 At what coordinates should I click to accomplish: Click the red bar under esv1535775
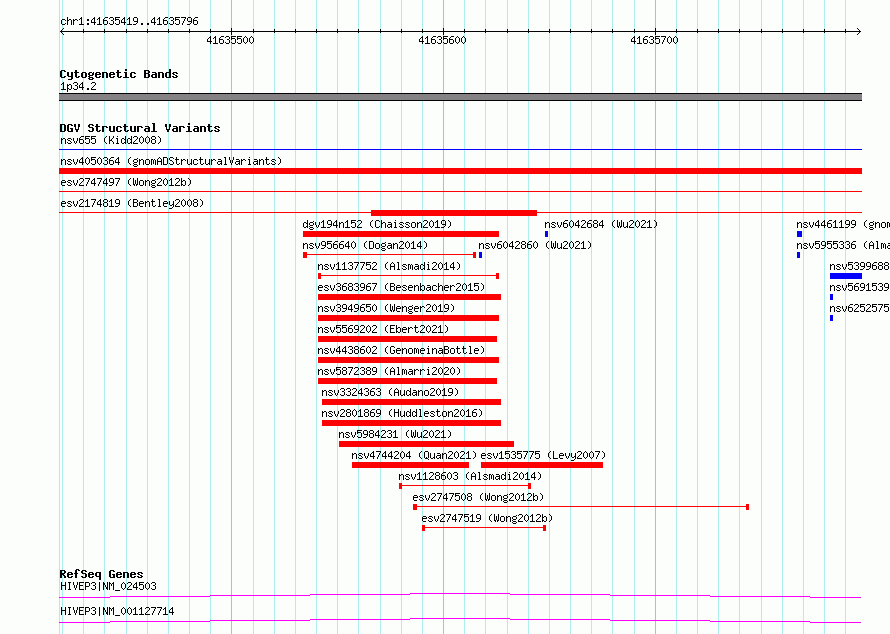(541, 465)
